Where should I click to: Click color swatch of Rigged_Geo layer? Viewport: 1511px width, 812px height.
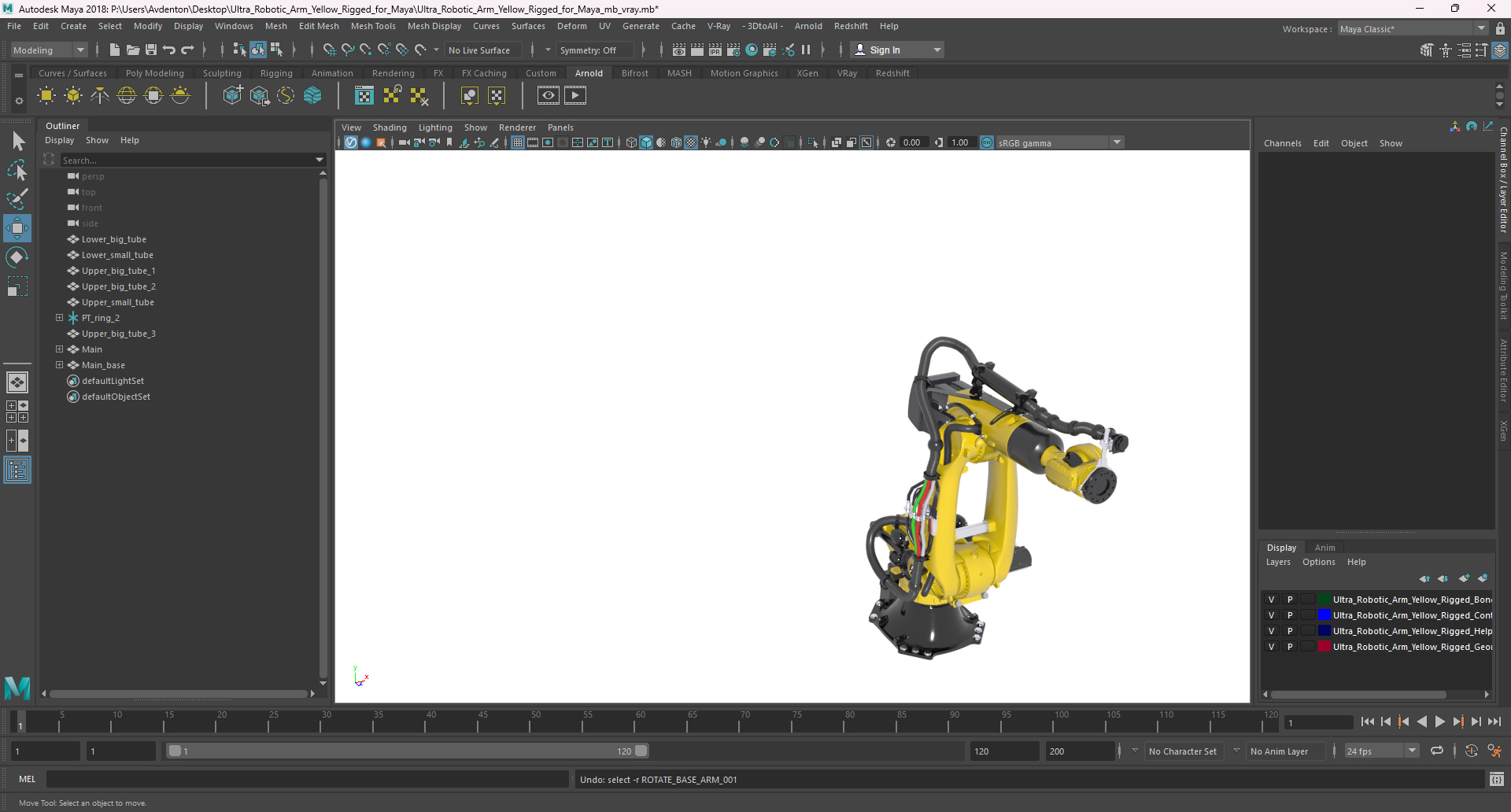click(x=1324, y=647)
